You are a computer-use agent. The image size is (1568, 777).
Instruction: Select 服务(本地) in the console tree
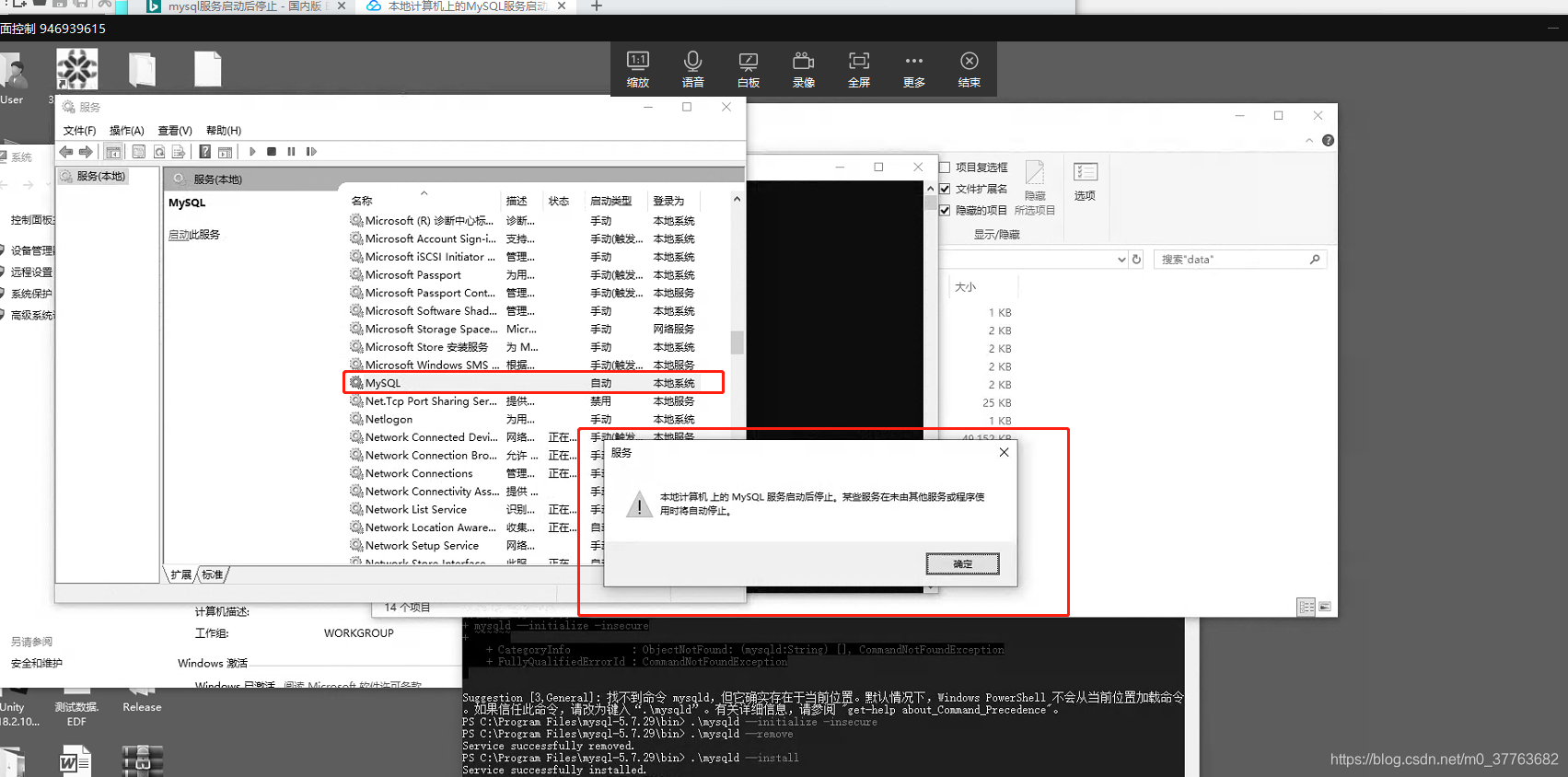(x=93, y=176)
